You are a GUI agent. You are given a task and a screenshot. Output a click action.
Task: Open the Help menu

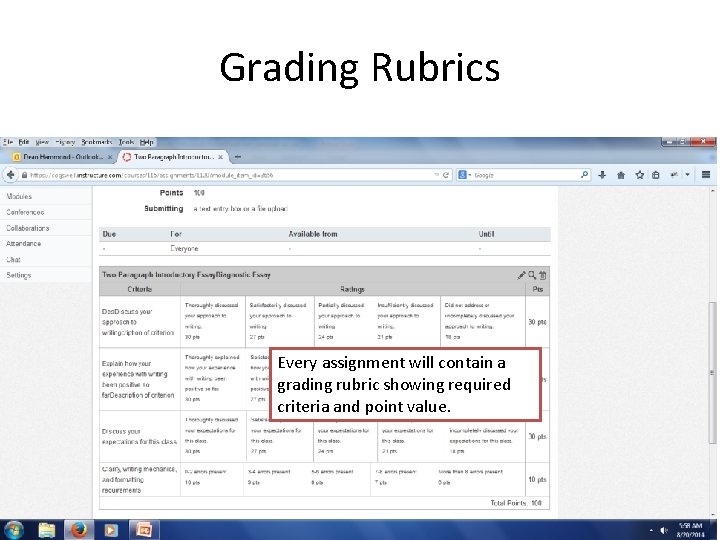[x=146, y=142]
